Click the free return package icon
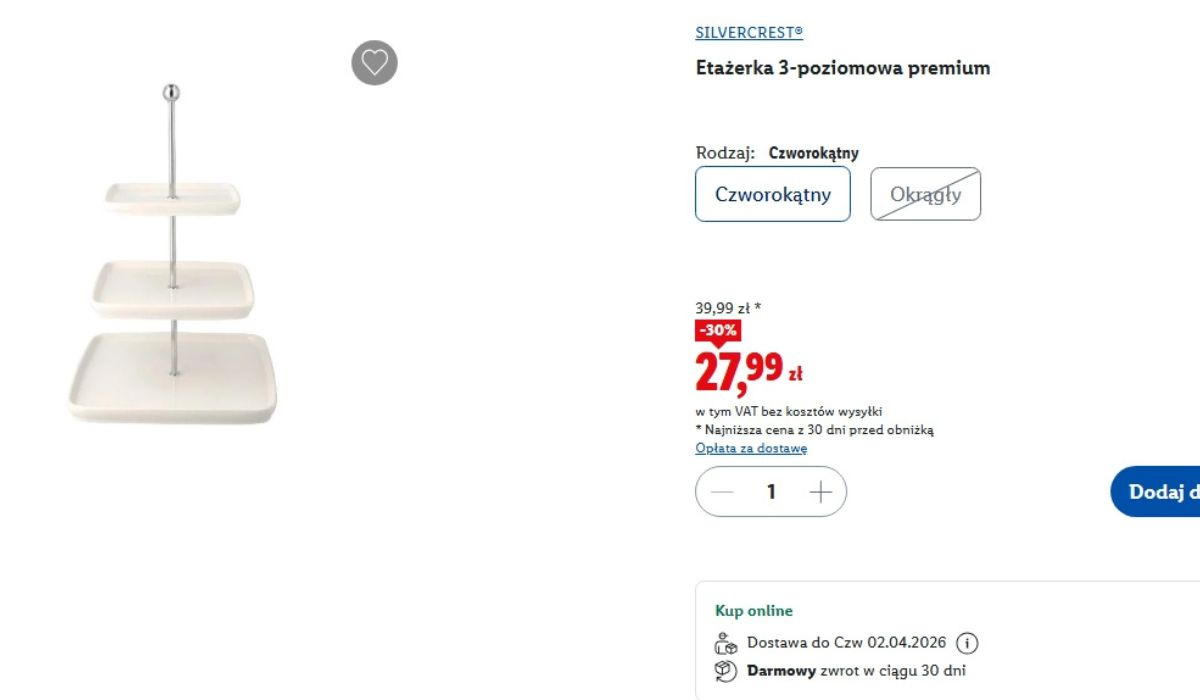Screen dimensions: 1200x700 [x=726, y=671]
